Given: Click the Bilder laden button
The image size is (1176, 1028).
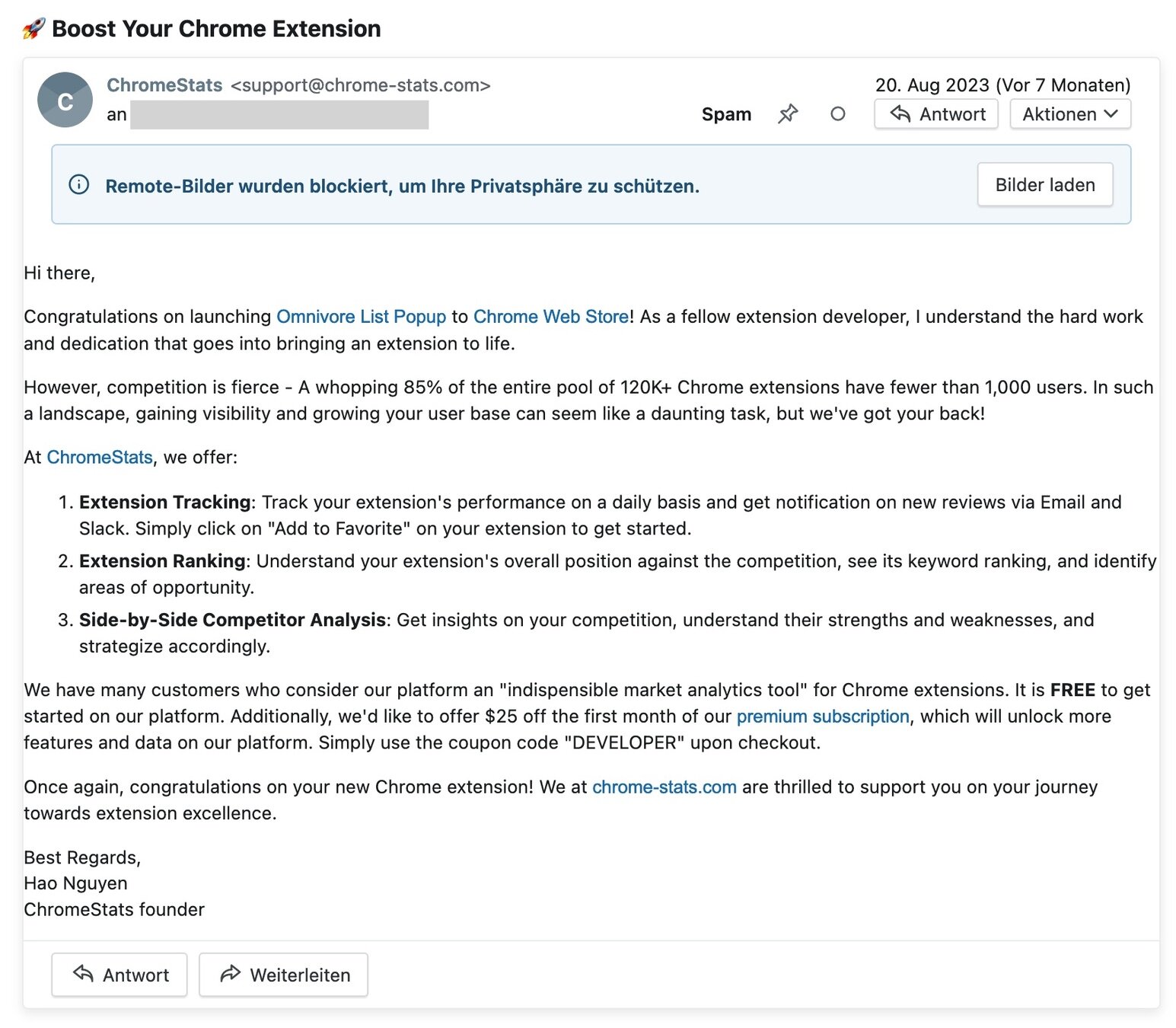Looking at the screenshot, I should pyautogui.click(x=1045, y=185).
